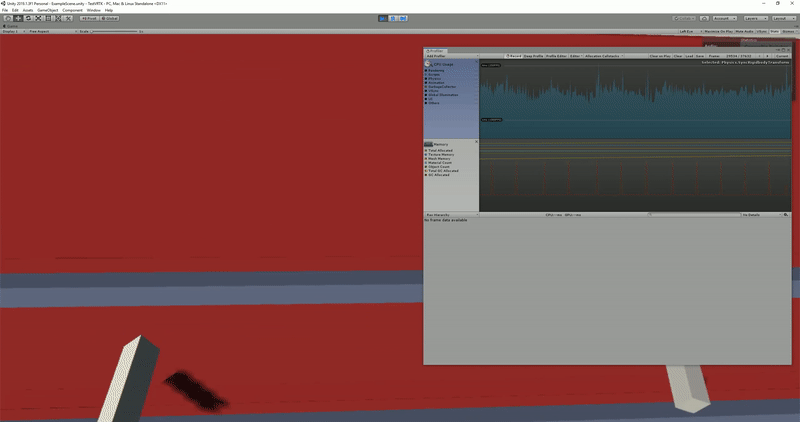The image size is (800, 422).
Task: Select the Hand tool in Unity toolbar
Action: 8,18
